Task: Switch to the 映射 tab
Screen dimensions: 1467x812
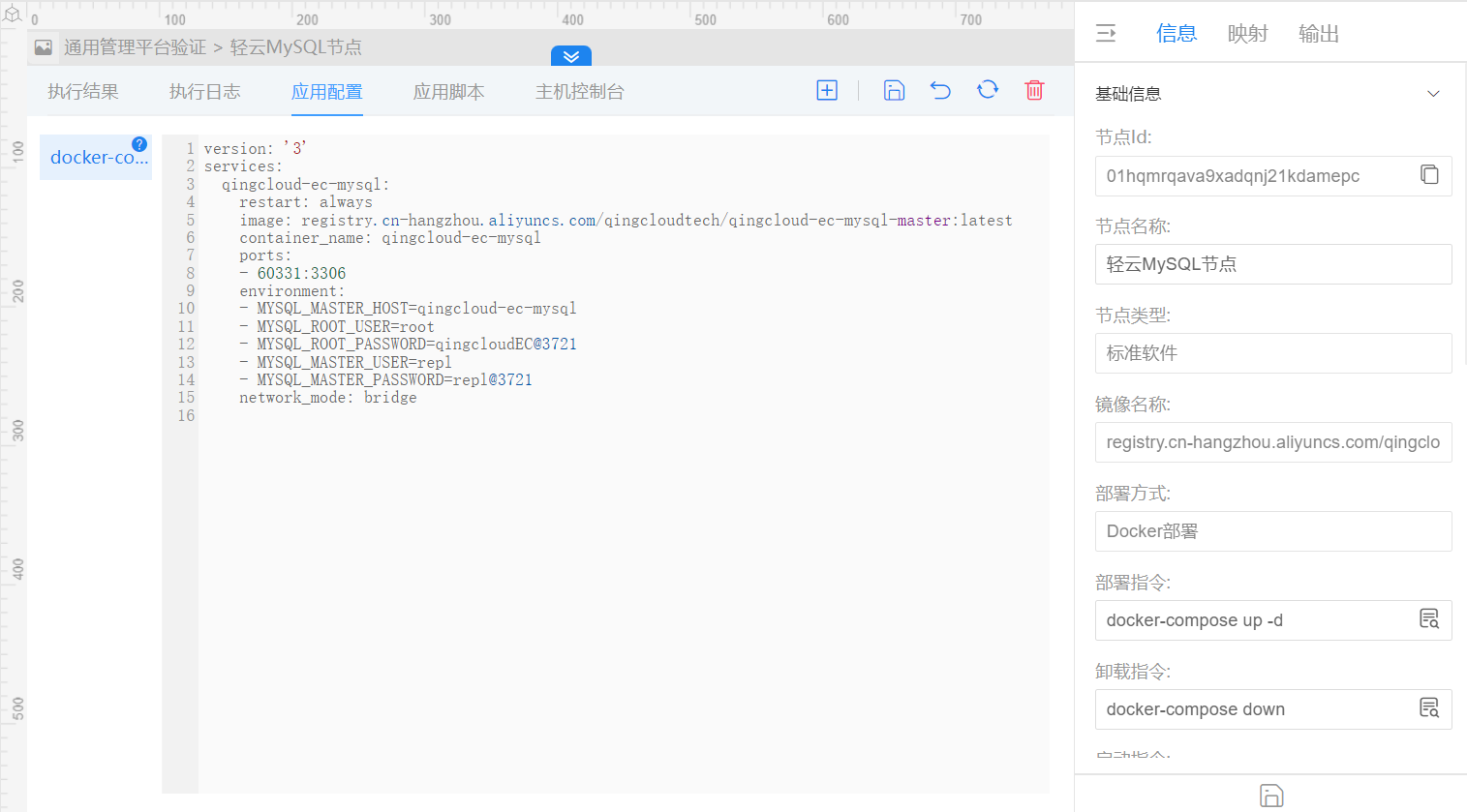Action: (x=1248, y=34)
